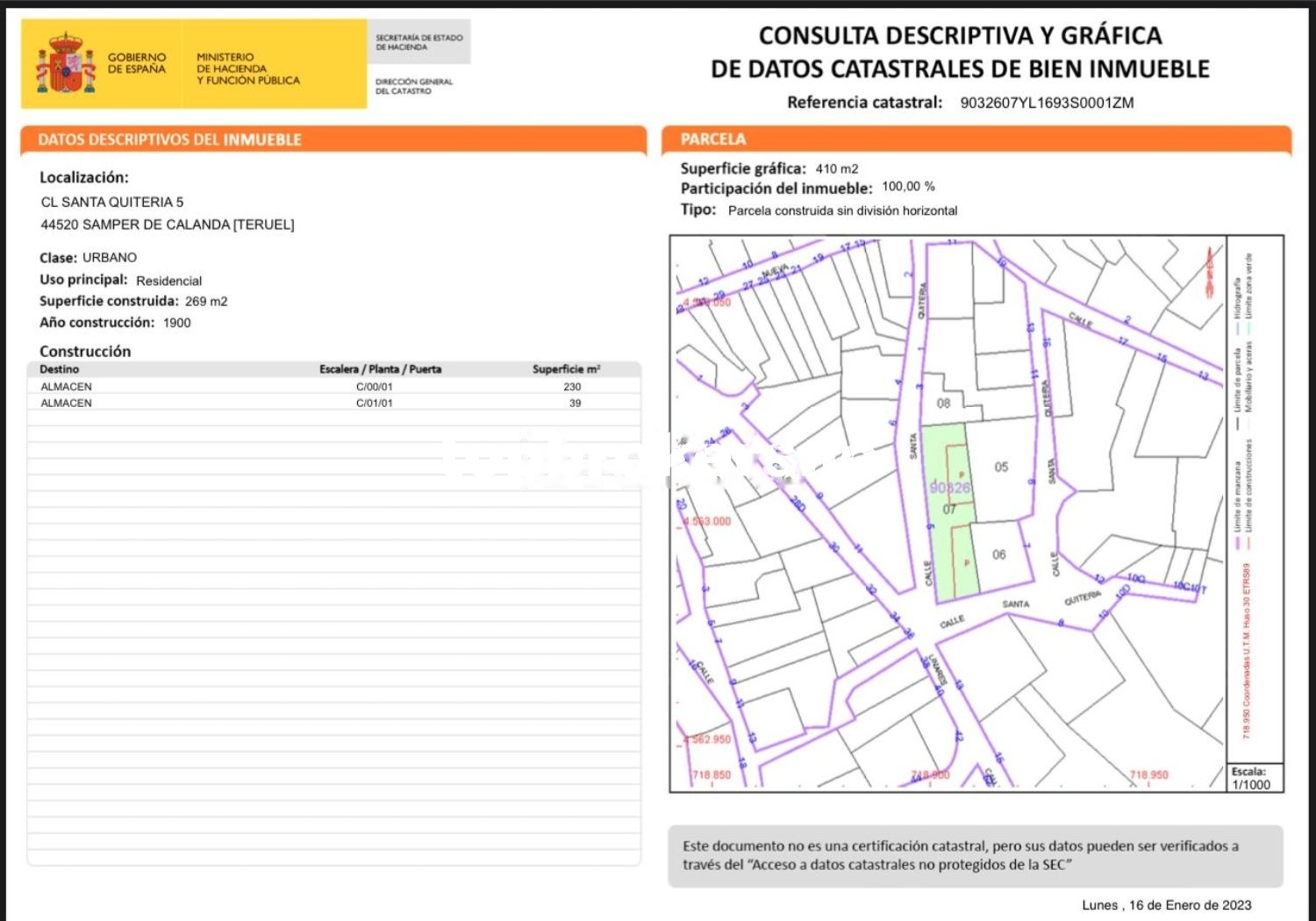Image resolution: width=1316 pixels, height=921 pixels.
Task: Select construction year '1900'
Action: 177,323
